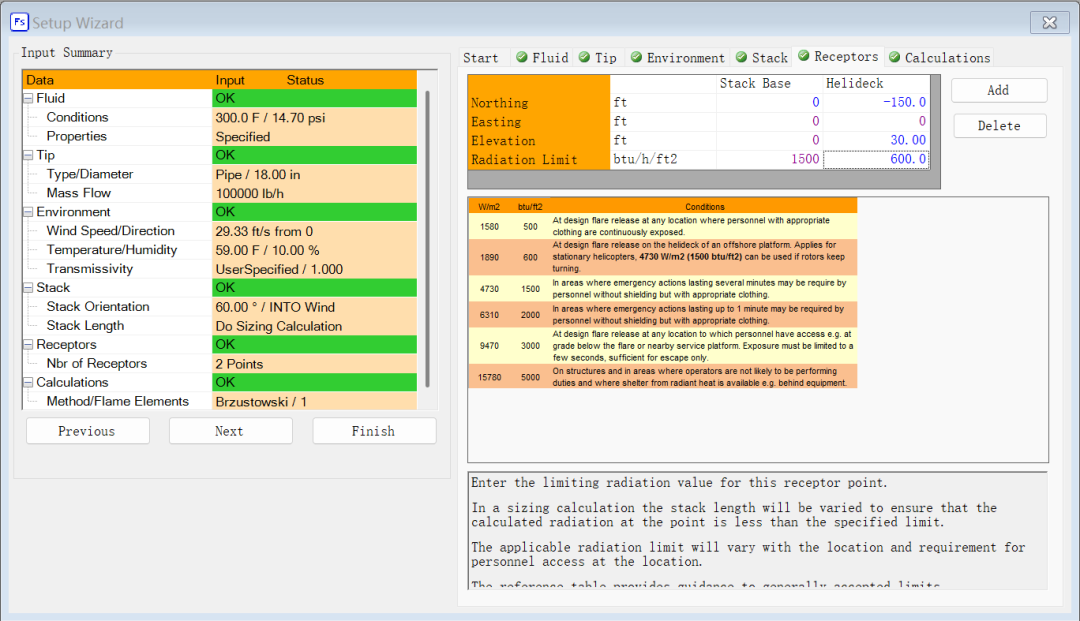
Task: Select the Stack Length tree row
Action: point(220,326)
